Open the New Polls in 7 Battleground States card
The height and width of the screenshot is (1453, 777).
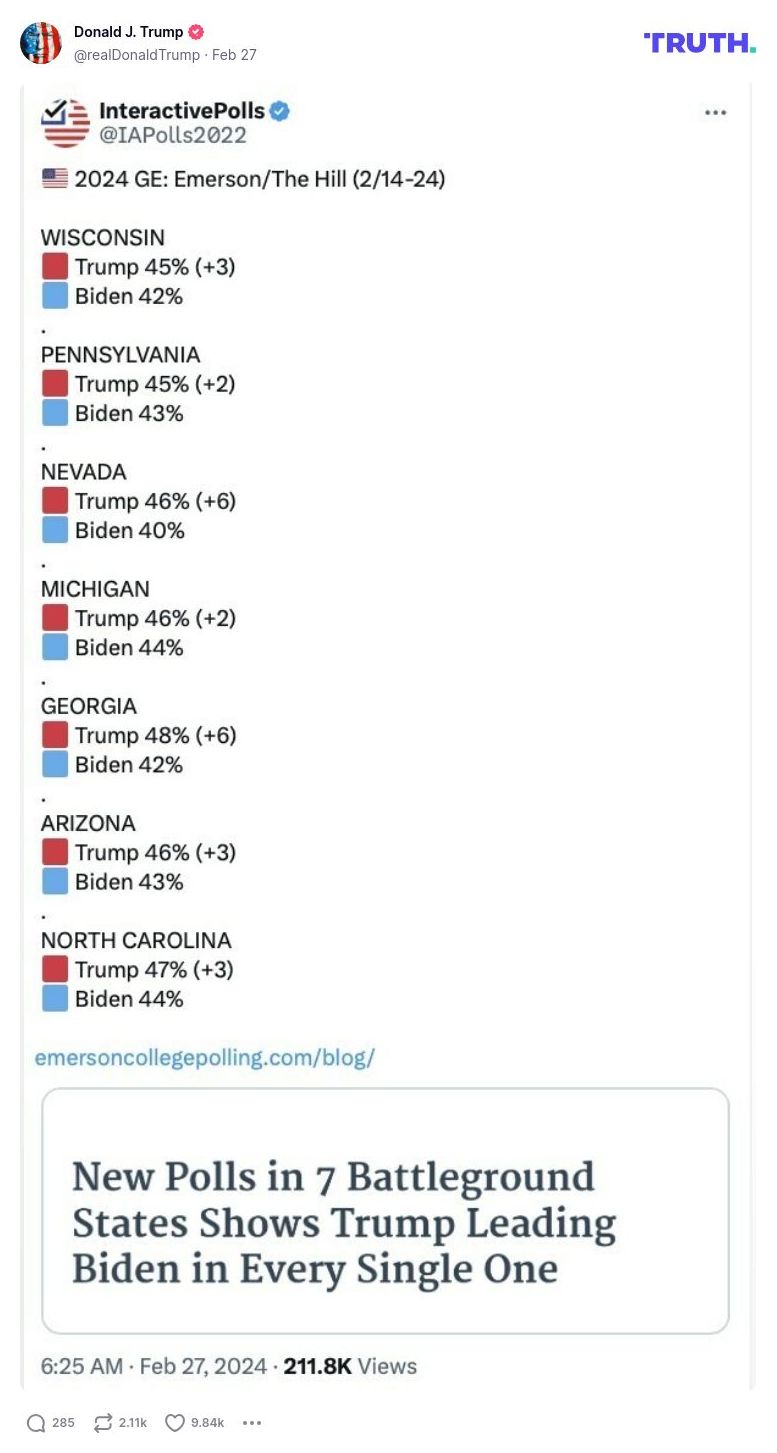click(x=385, y=1210)
